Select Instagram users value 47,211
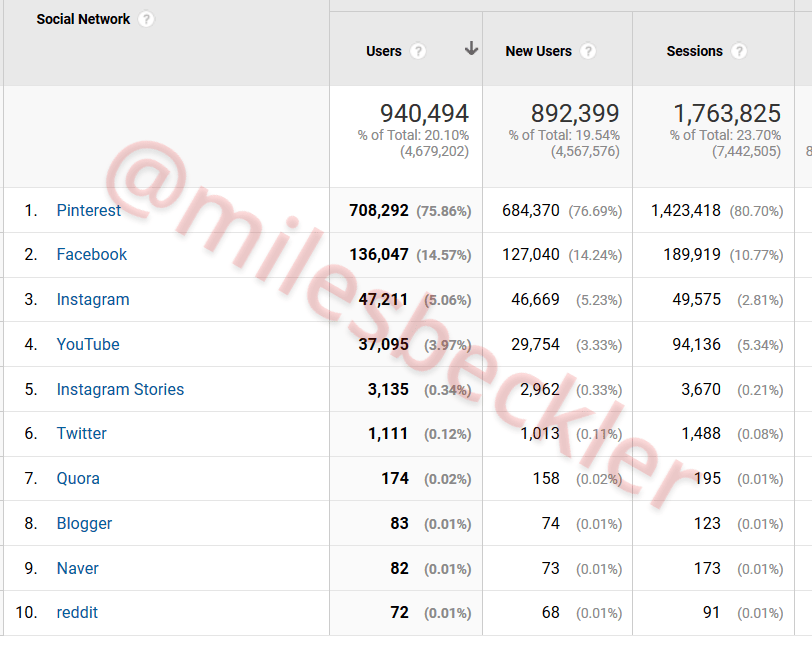This screenshot has width=812, height=662. click(383, 299)
